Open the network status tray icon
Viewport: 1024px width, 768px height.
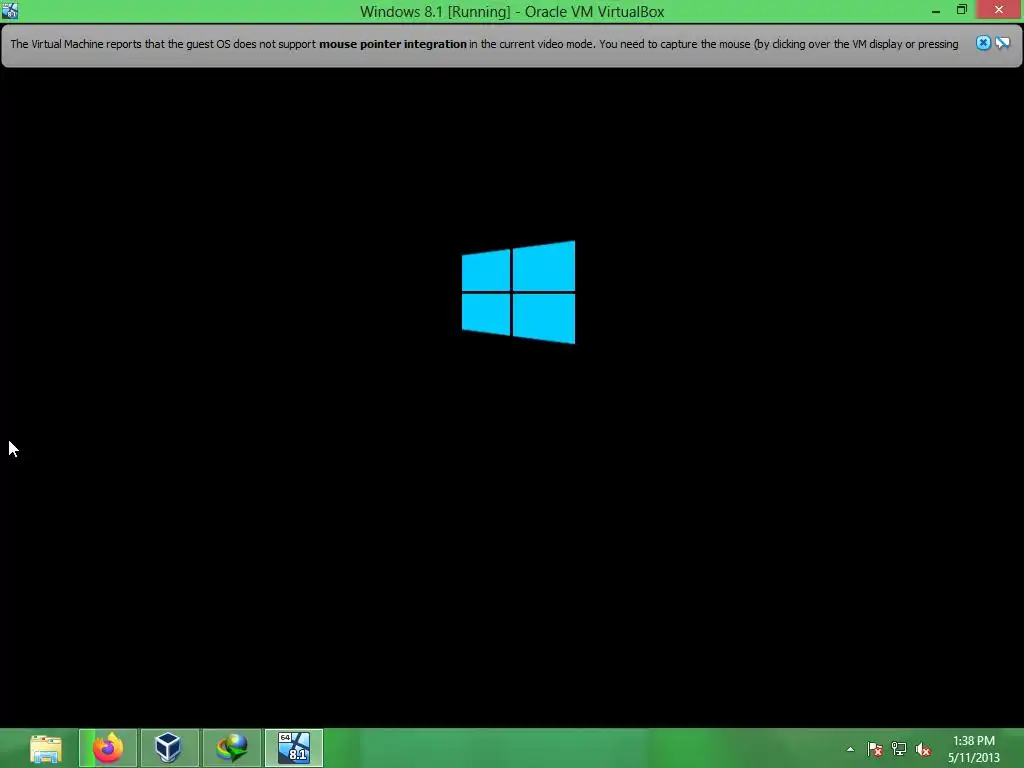coord(899,749)
